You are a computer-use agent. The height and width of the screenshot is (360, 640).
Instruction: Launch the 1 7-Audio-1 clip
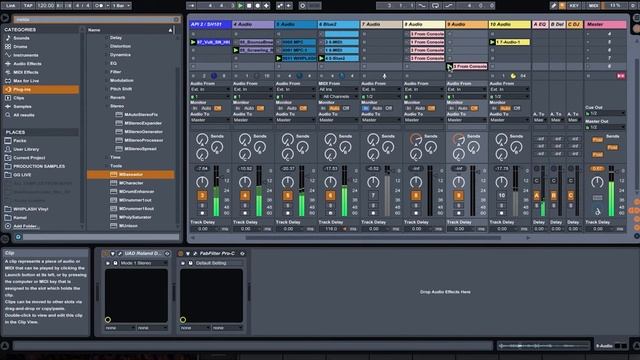(x=493, y=42)
